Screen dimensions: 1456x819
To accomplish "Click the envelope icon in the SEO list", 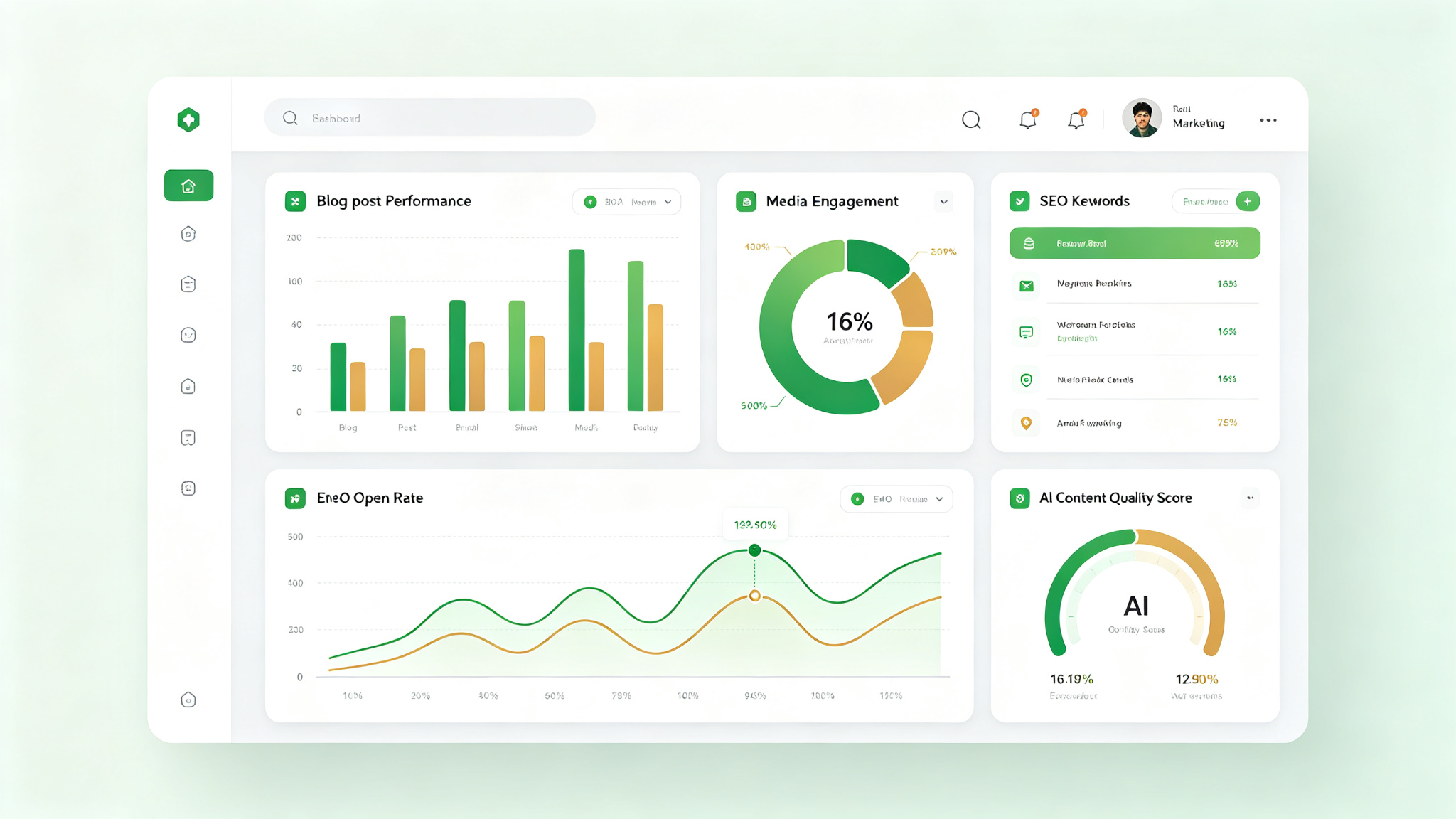I will pos(1027,286).
